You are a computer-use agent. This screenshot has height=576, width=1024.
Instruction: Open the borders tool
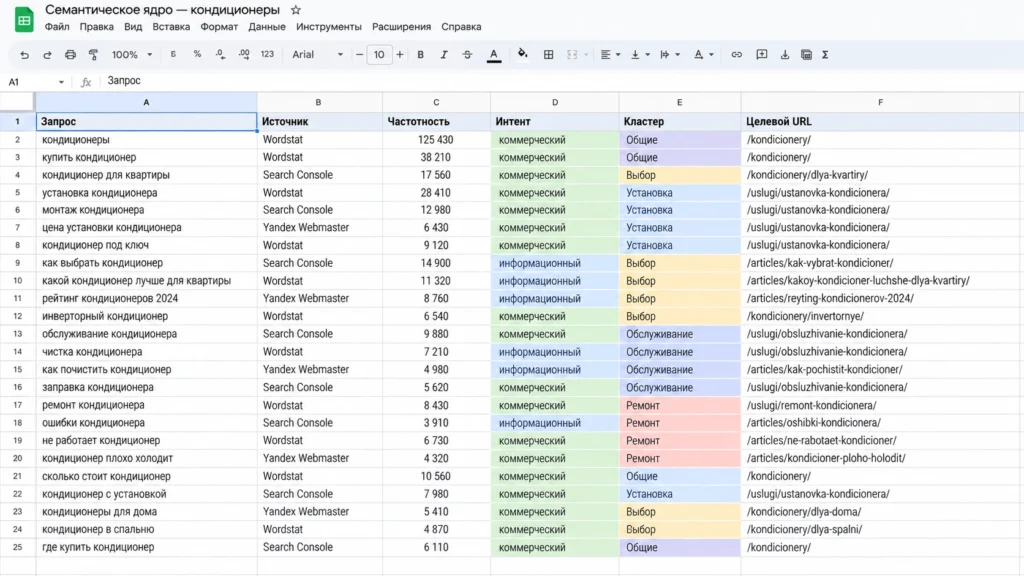[x=549, y=55]
